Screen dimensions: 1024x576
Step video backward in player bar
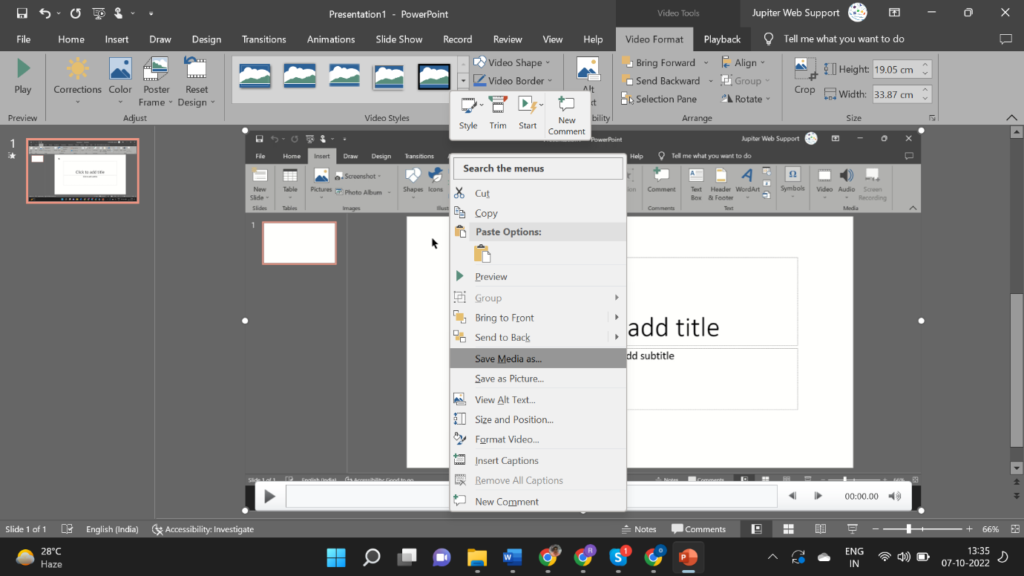tap(792, 496)
